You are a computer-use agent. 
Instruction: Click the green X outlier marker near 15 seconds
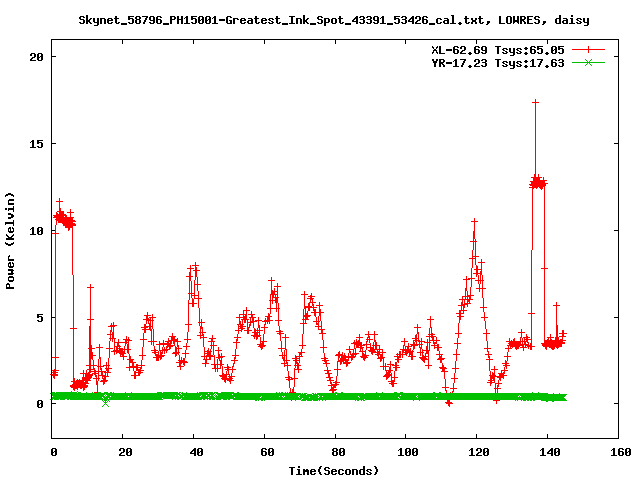[106, 402]
